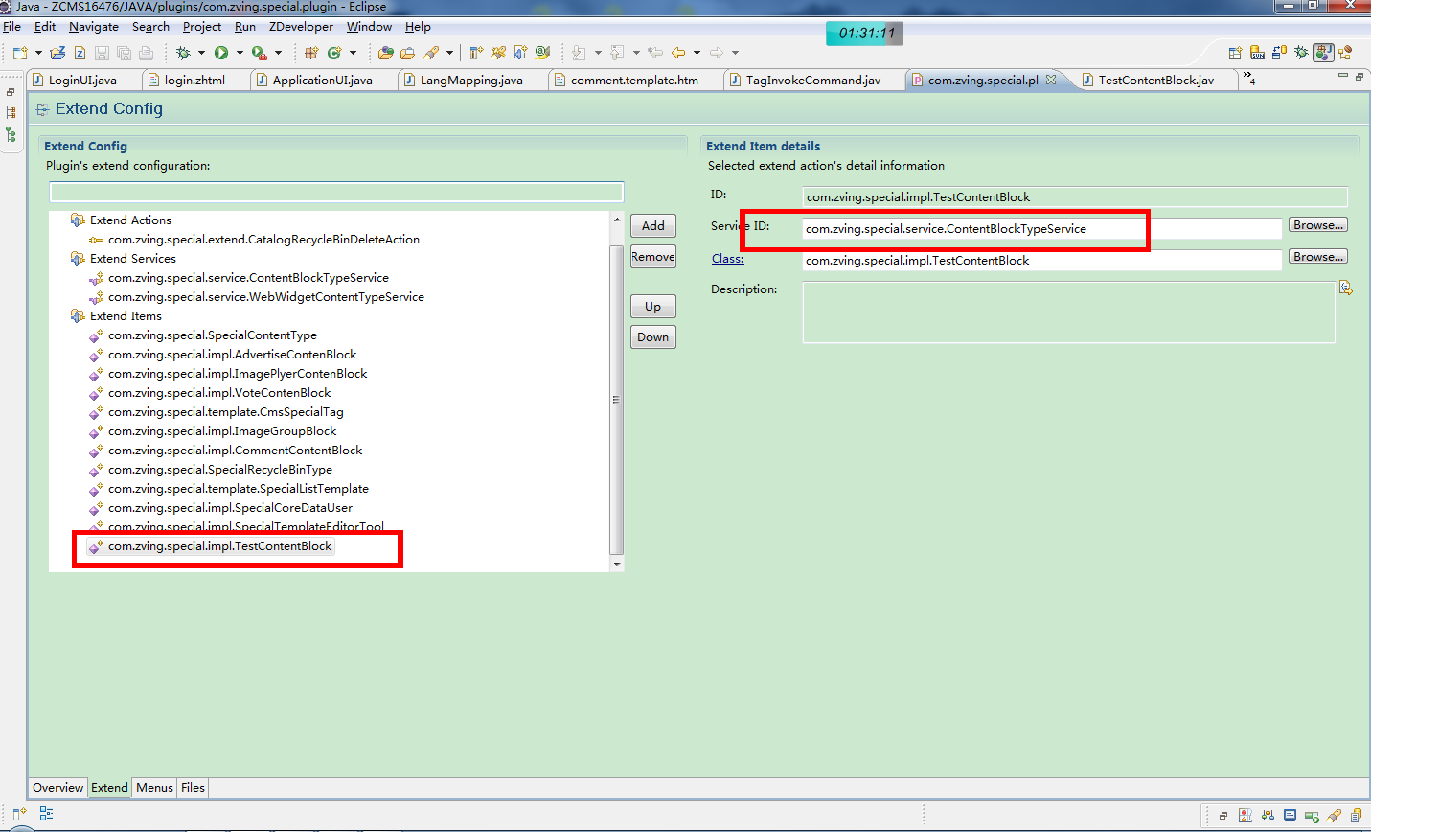Click the icon beside the Description box

1345,288
